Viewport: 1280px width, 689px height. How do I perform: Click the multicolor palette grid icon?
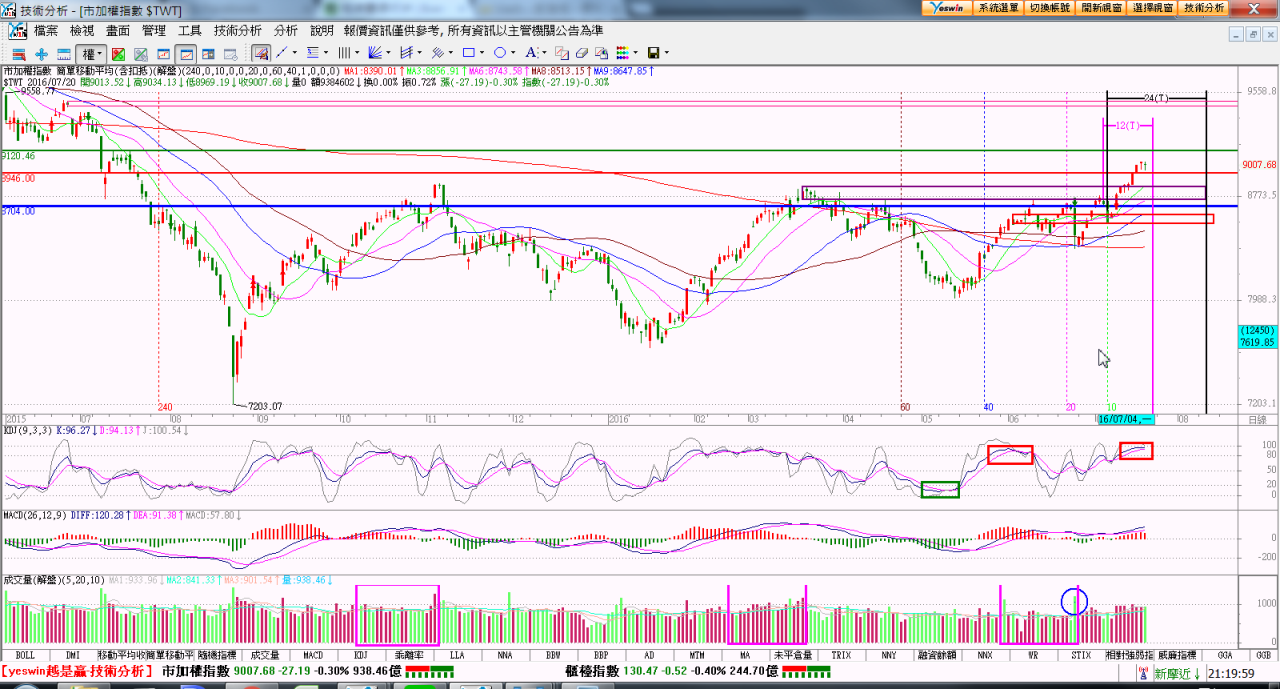(x=621, y=53)
